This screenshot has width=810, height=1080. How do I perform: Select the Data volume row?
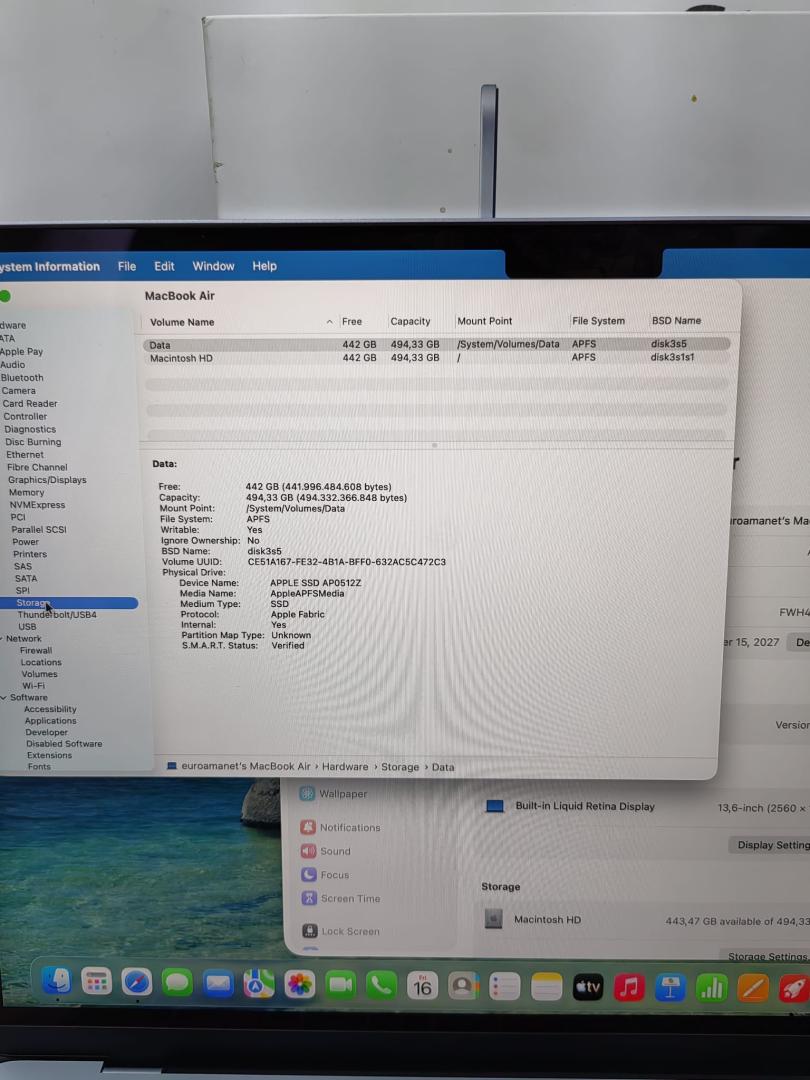[x=436, y=344]
